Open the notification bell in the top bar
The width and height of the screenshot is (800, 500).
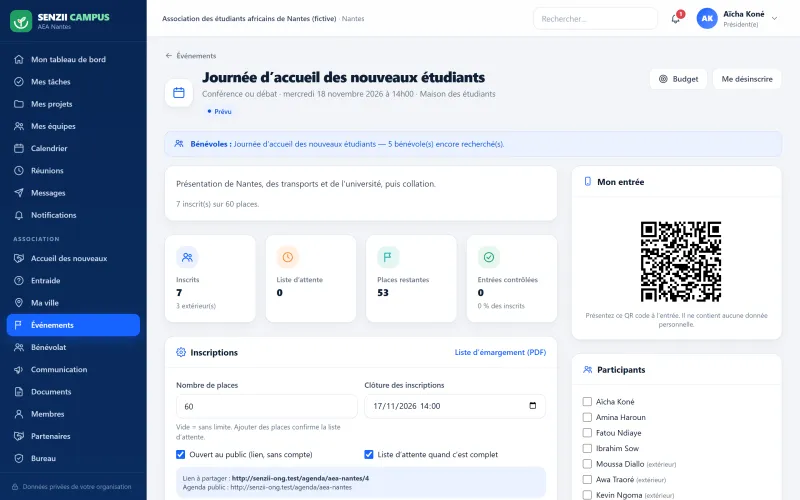point(676,19)
